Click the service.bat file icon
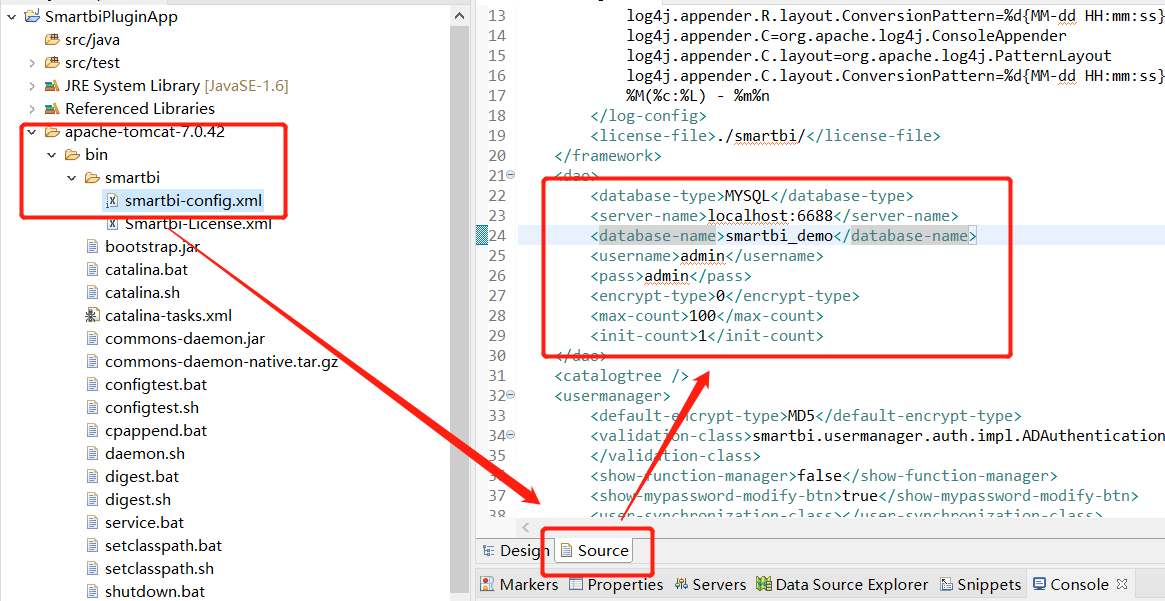 pos(92,523)
